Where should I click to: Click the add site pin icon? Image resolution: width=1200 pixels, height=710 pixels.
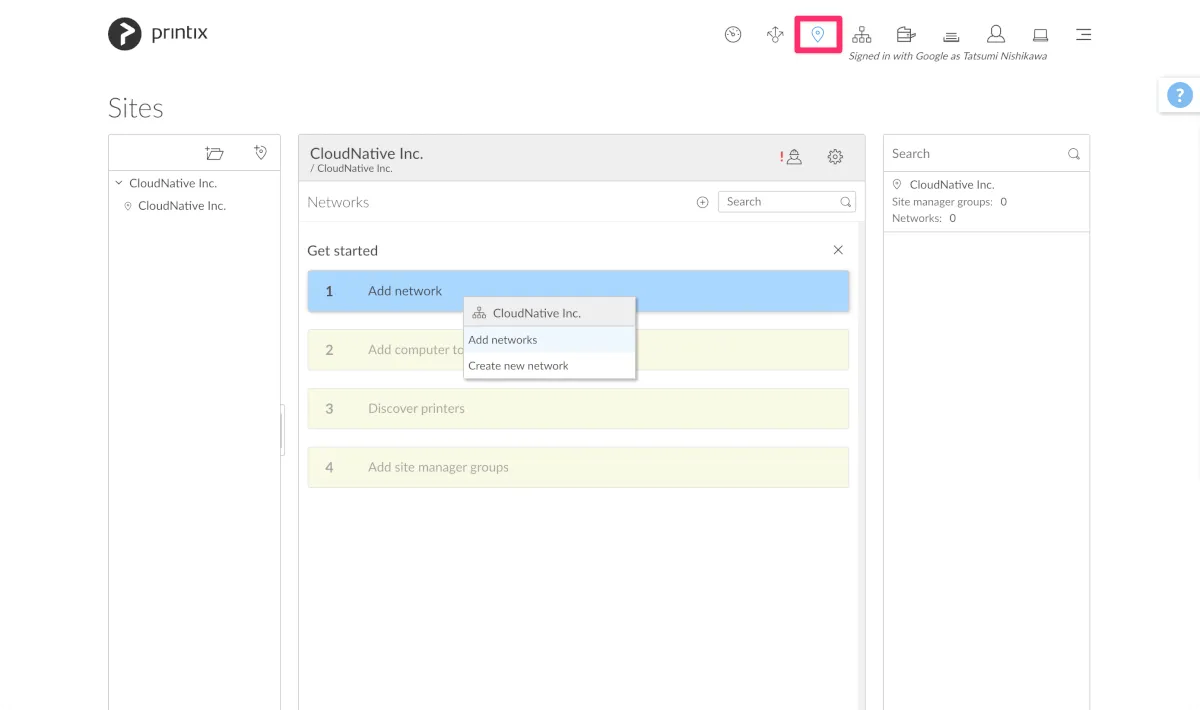click(260, 153)
